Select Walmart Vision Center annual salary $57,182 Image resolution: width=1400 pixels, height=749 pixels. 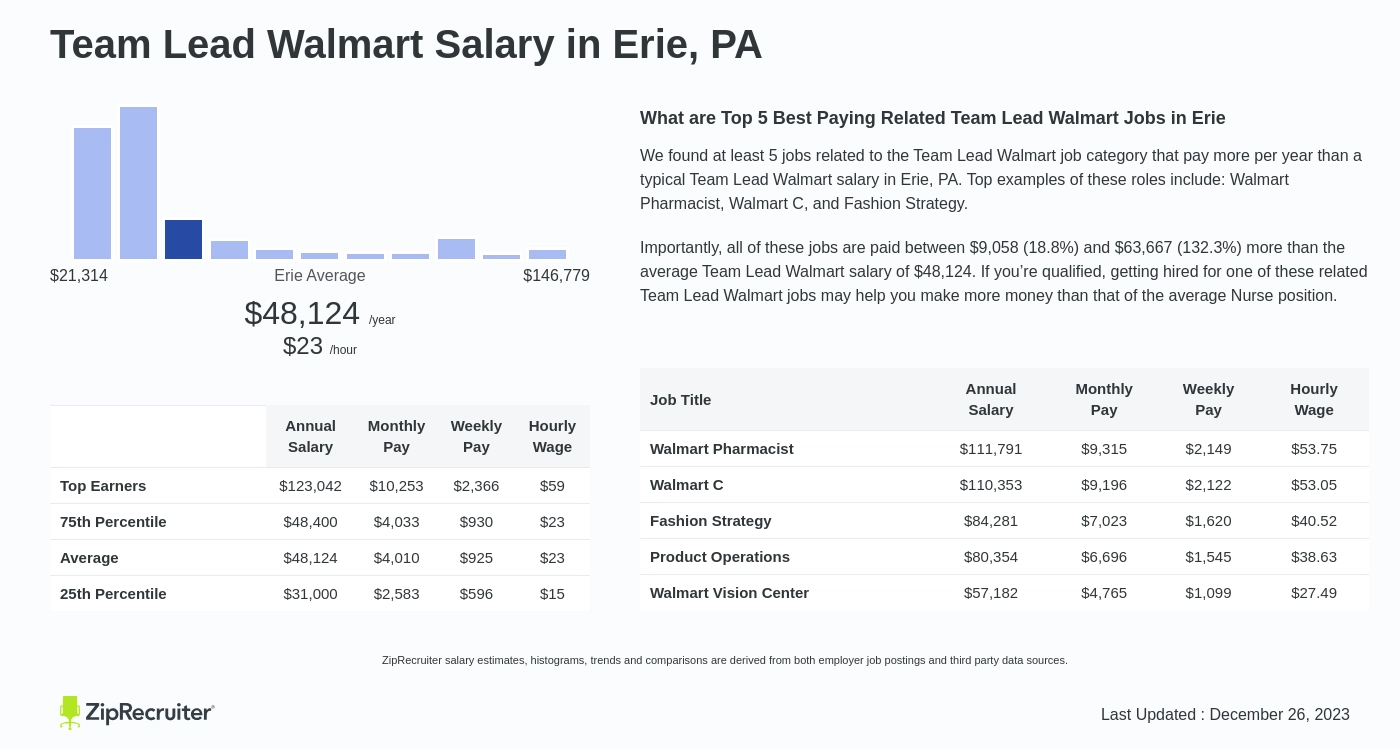pos(991,592)
